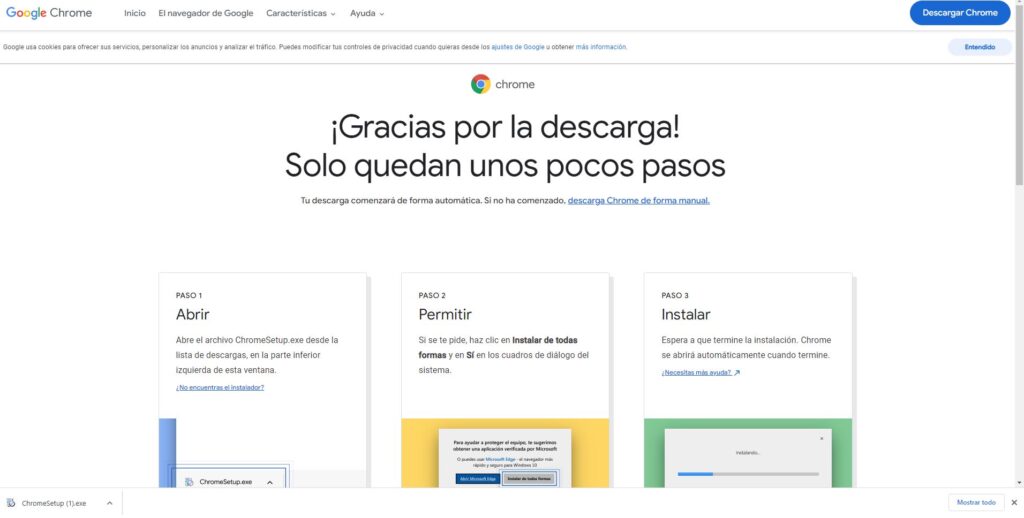Expand the Ayuda dropdown menu
The image size is (1024, 518).
click(x=367, y=13)
